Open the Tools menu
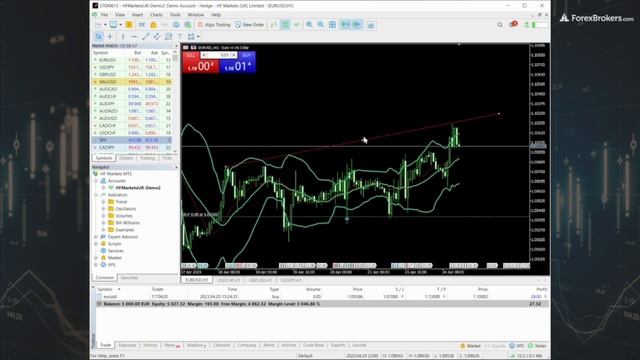The height and width of the screenshot is (360, 640). coord(175,15)
